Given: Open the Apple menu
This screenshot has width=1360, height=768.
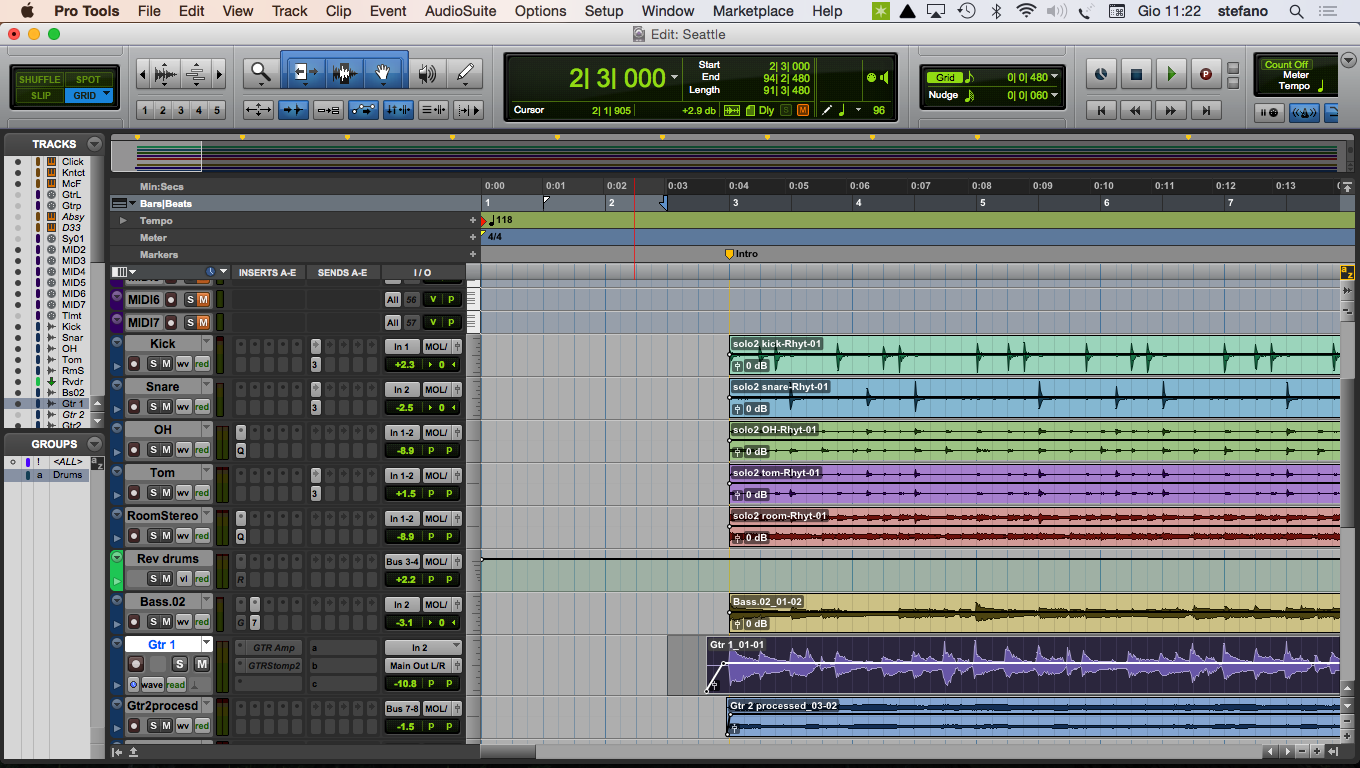Looking at the screenshot, I should point(27,11).
